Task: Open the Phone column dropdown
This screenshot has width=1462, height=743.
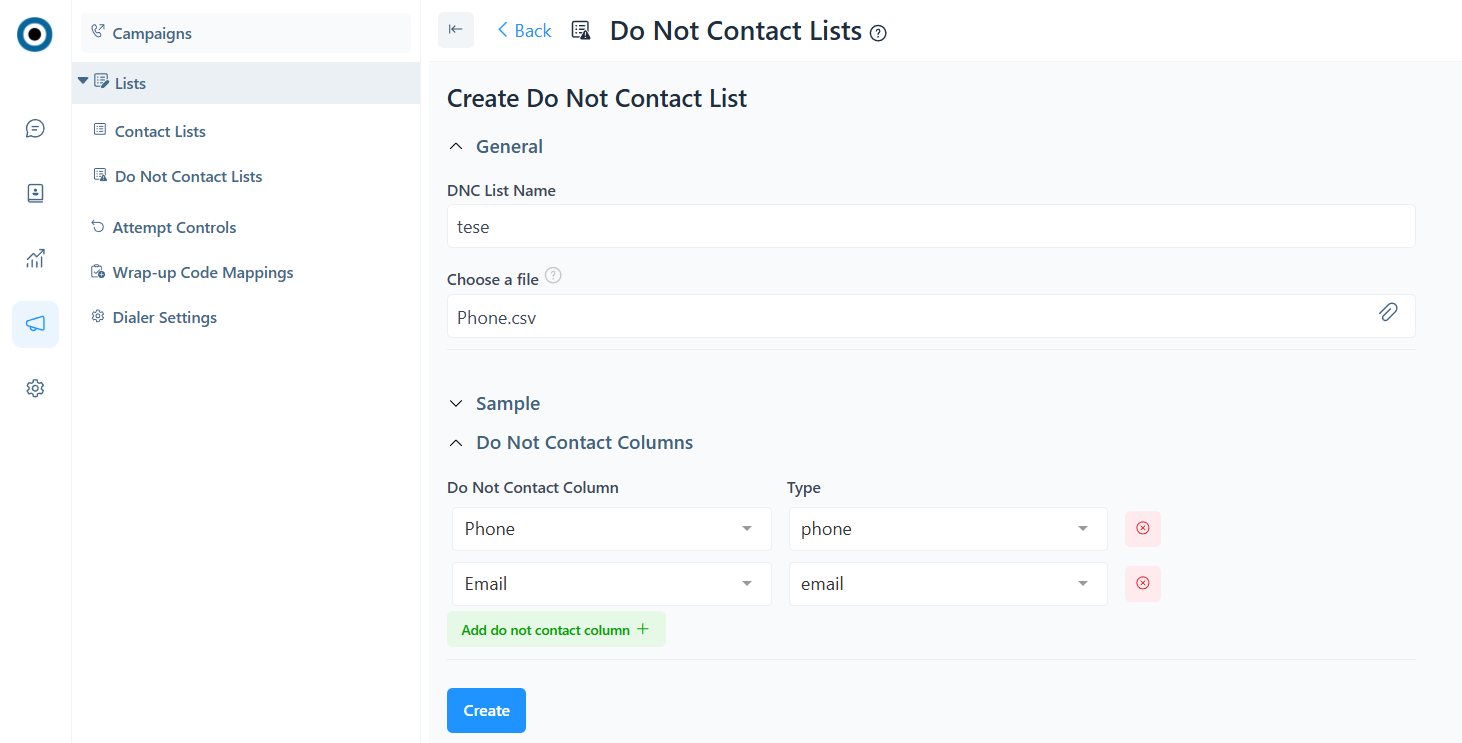Action: point(611,529)
